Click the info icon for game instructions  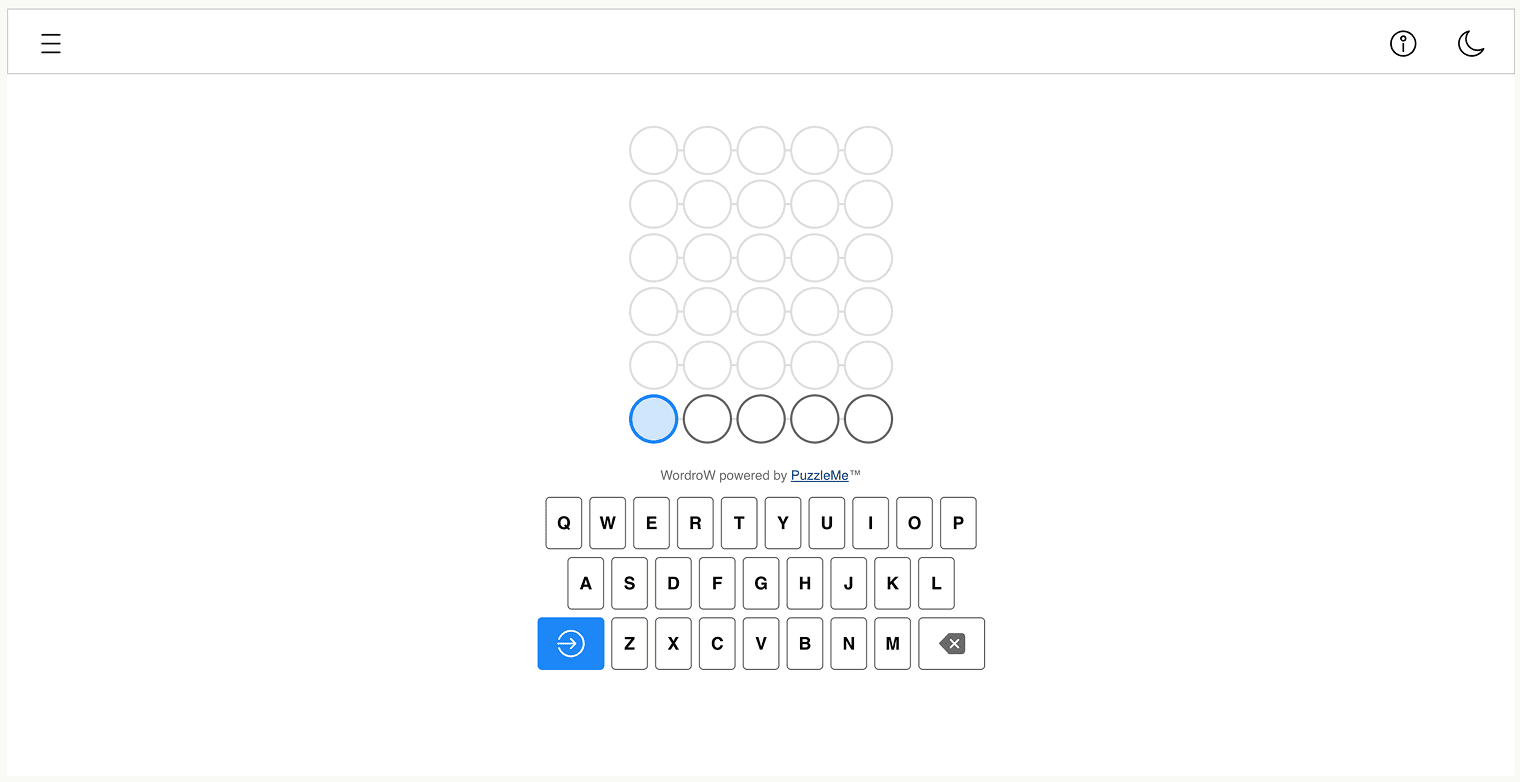[1403, 44]
